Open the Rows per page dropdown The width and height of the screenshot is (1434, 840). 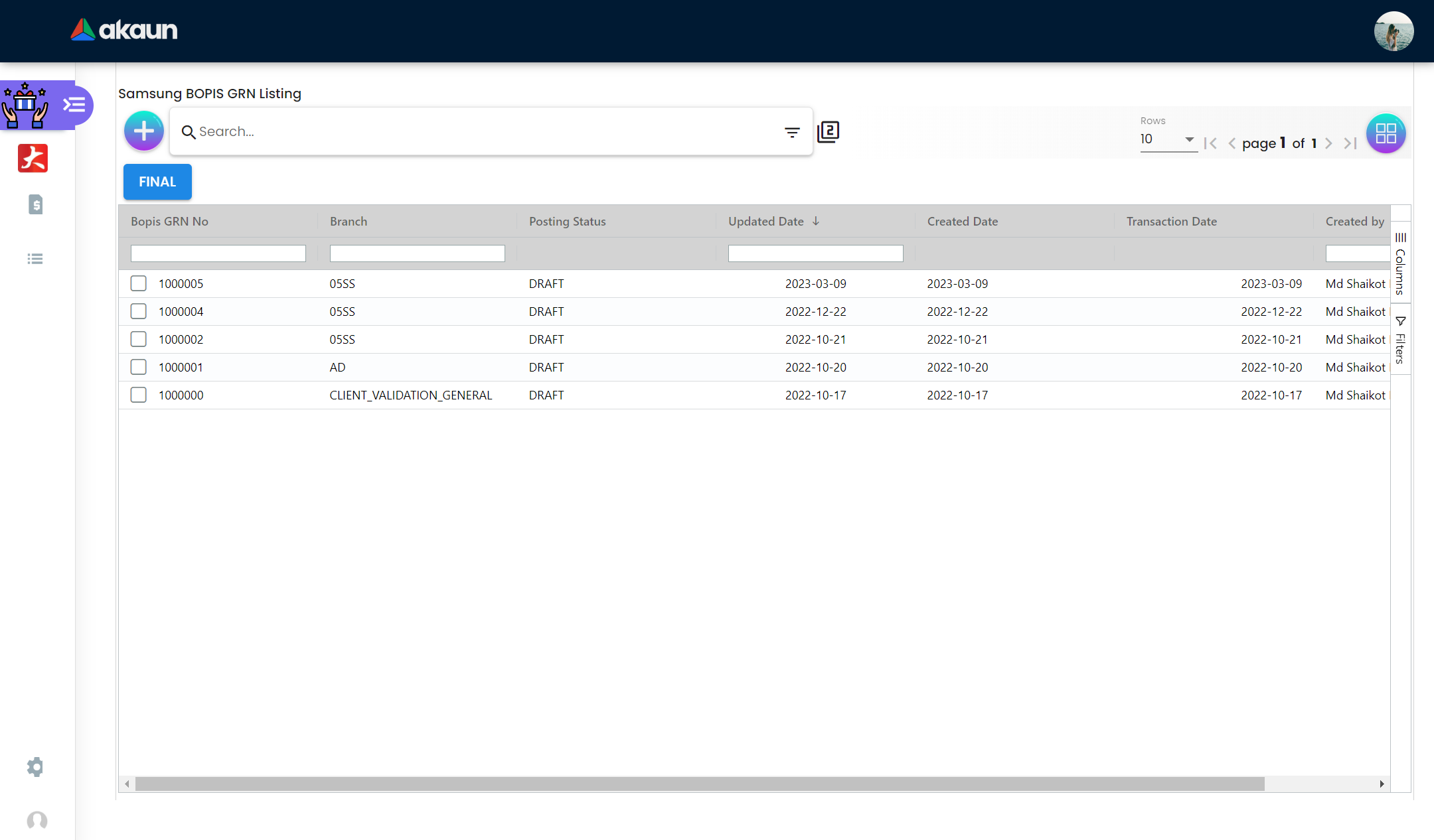click(1168, 140)
